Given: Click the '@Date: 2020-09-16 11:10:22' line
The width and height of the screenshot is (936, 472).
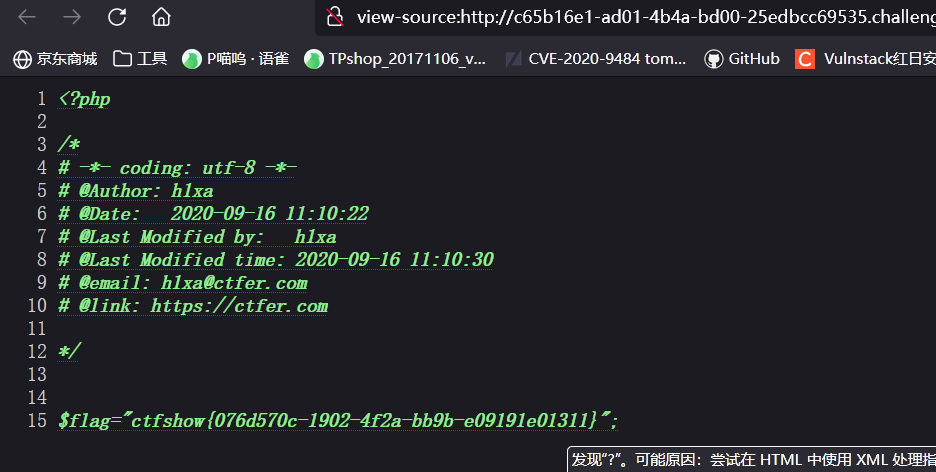Looking at the screenshot, I should (213, 214).
